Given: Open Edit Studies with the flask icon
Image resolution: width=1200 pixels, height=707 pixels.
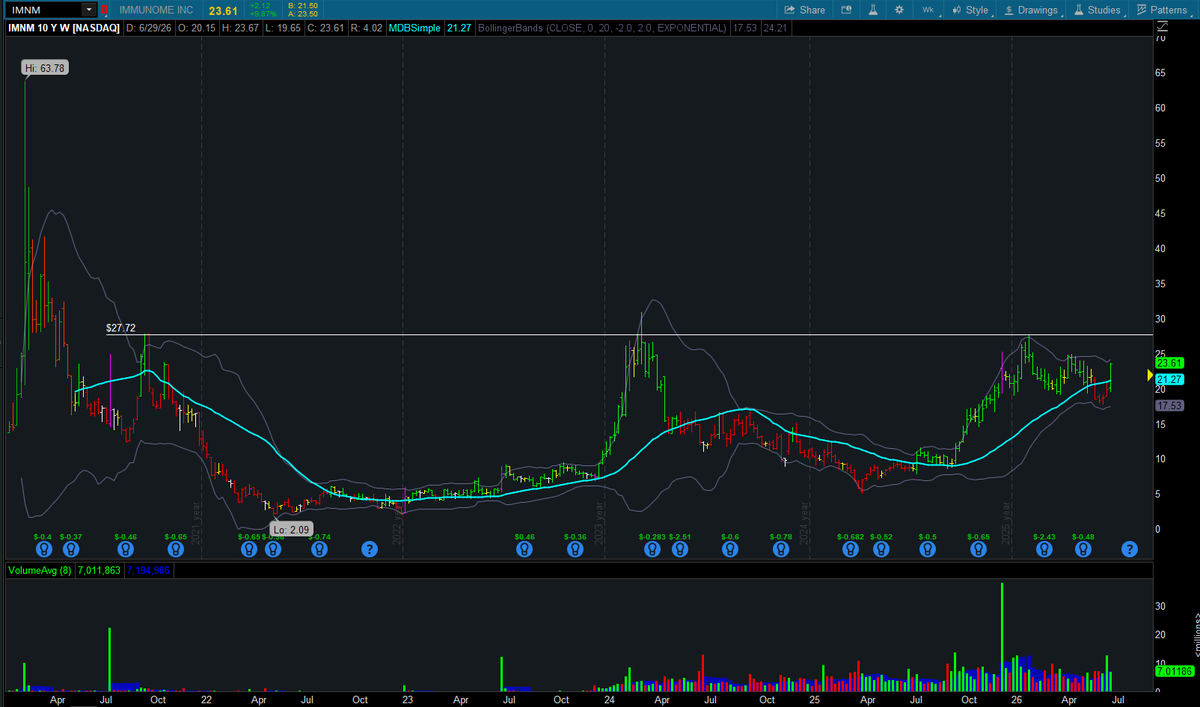Looking at the screenshot, I should pos(873,9).
